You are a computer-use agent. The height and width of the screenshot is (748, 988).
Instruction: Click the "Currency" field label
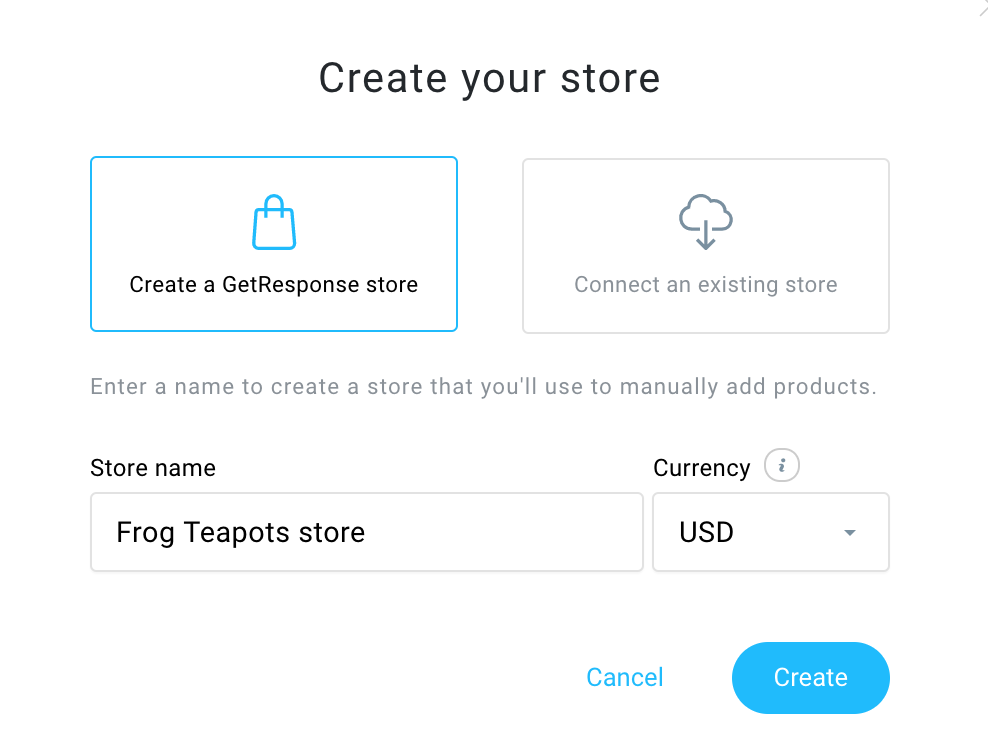coord(701,468)
